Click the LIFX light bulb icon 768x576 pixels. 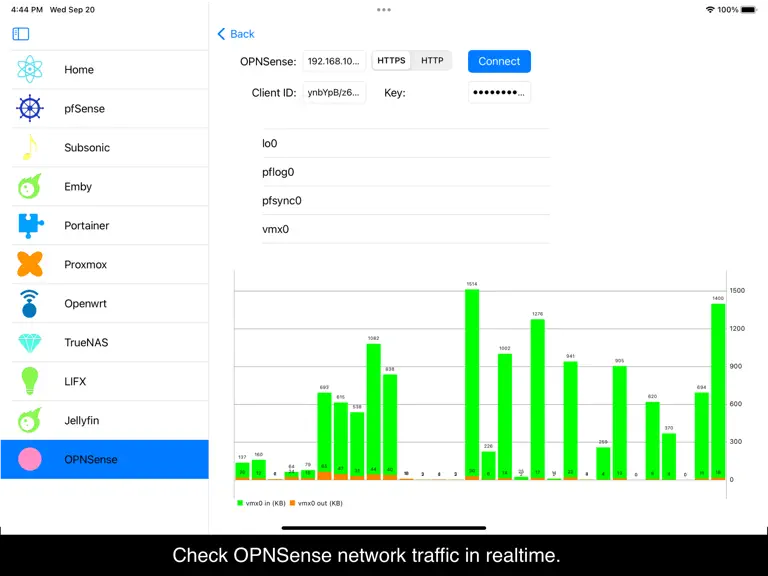30,381
